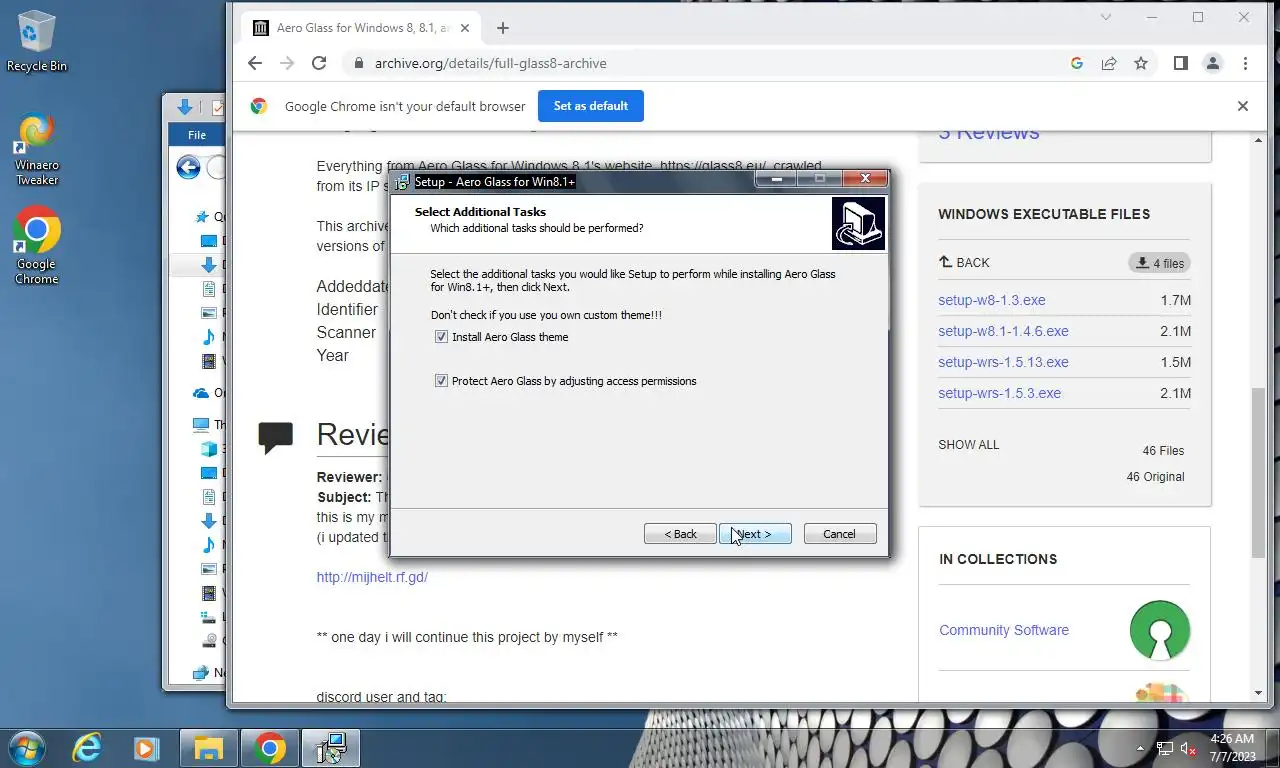Go Back in the Setup wizard

click(680, 534)
